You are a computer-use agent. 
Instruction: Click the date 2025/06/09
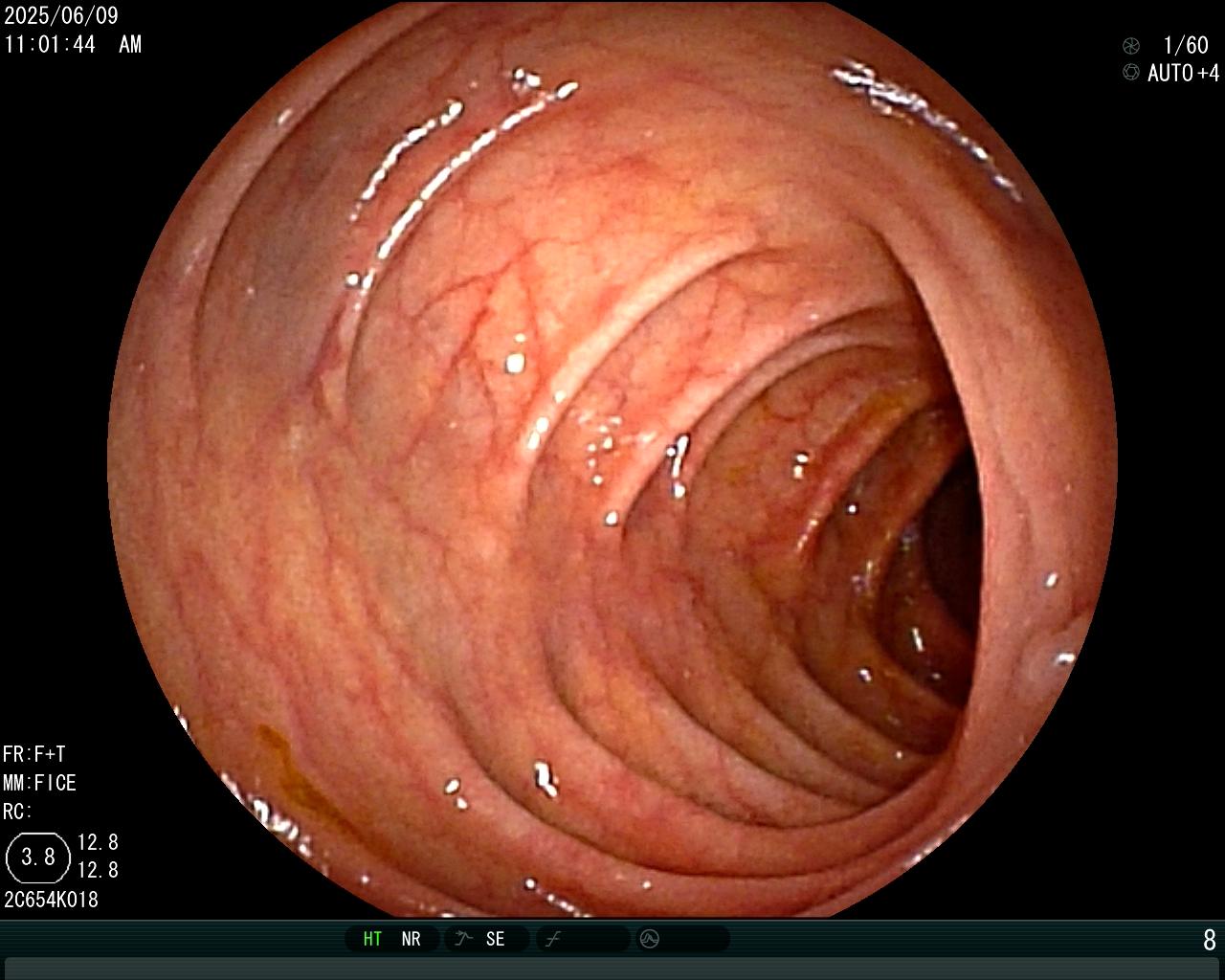(61, 16)
